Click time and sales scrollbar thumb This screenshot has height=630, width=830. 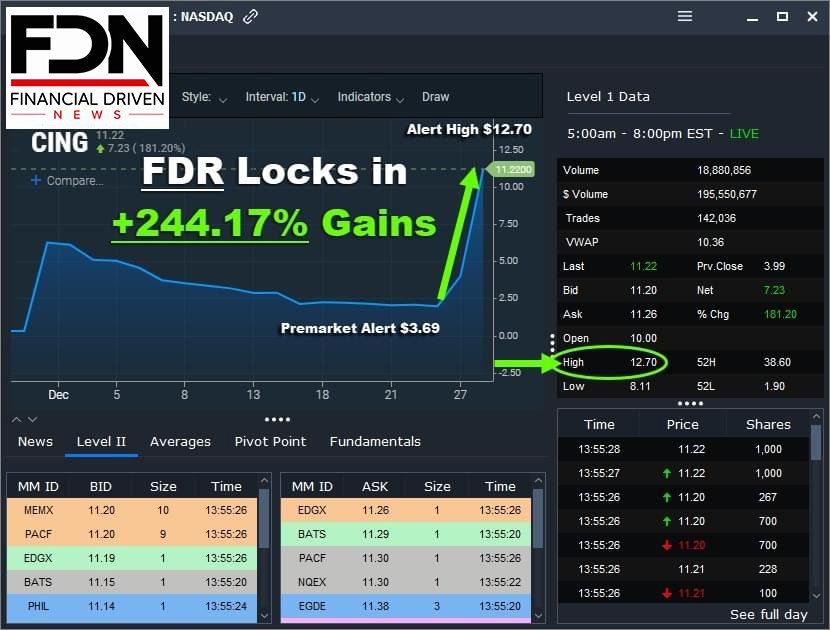(x=817, y=442)
